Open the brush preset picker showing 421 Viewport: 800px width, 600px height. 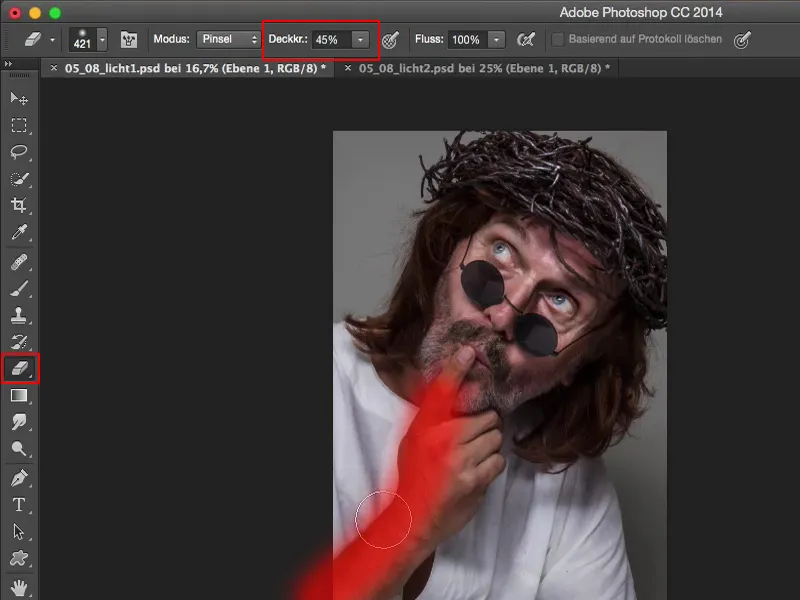coord(88,39)
